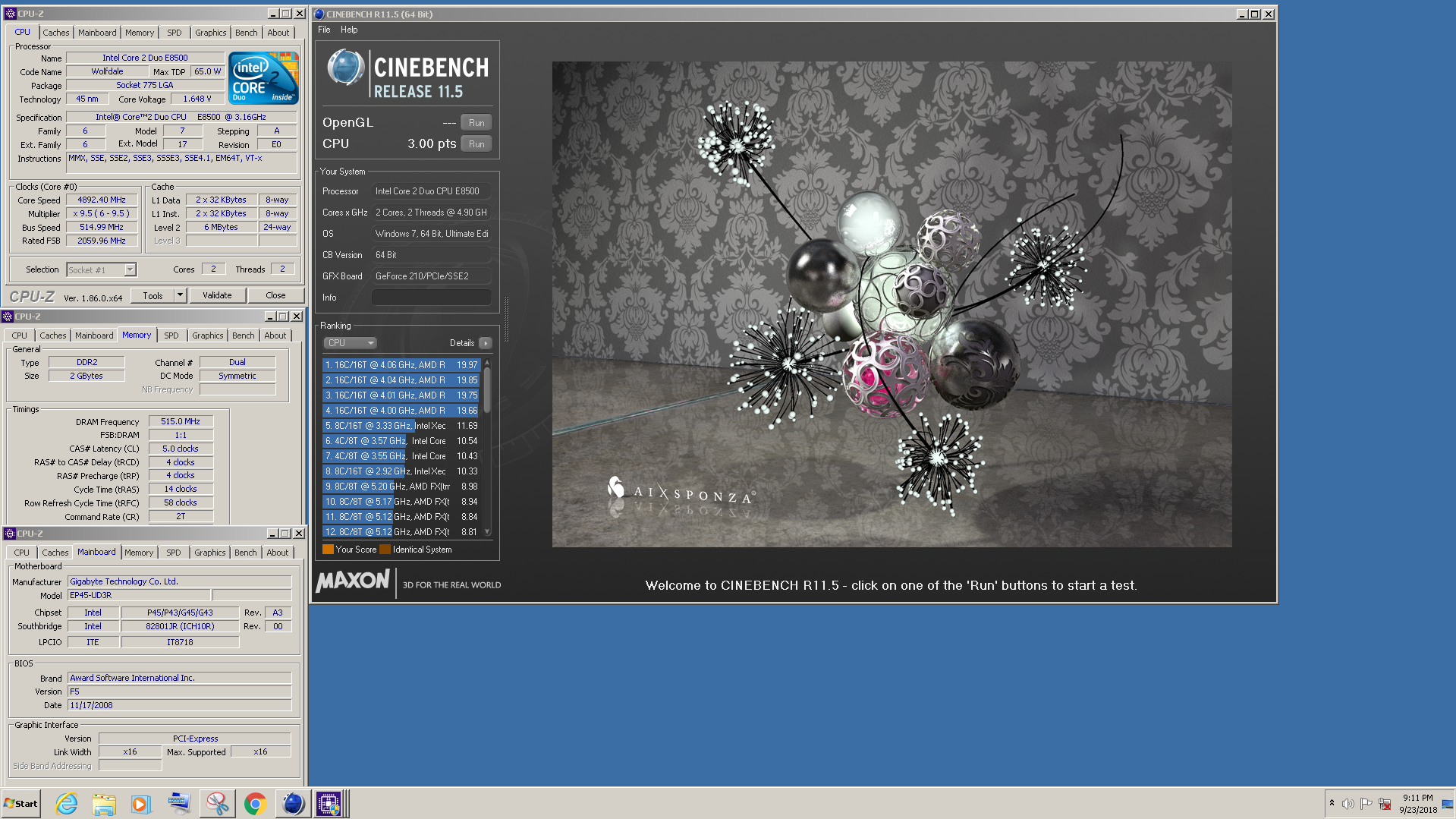1456x819 pixels.
Task: Select ranking row 9 8C/8T @ 5.20 GHz
Action: [401, 487]
